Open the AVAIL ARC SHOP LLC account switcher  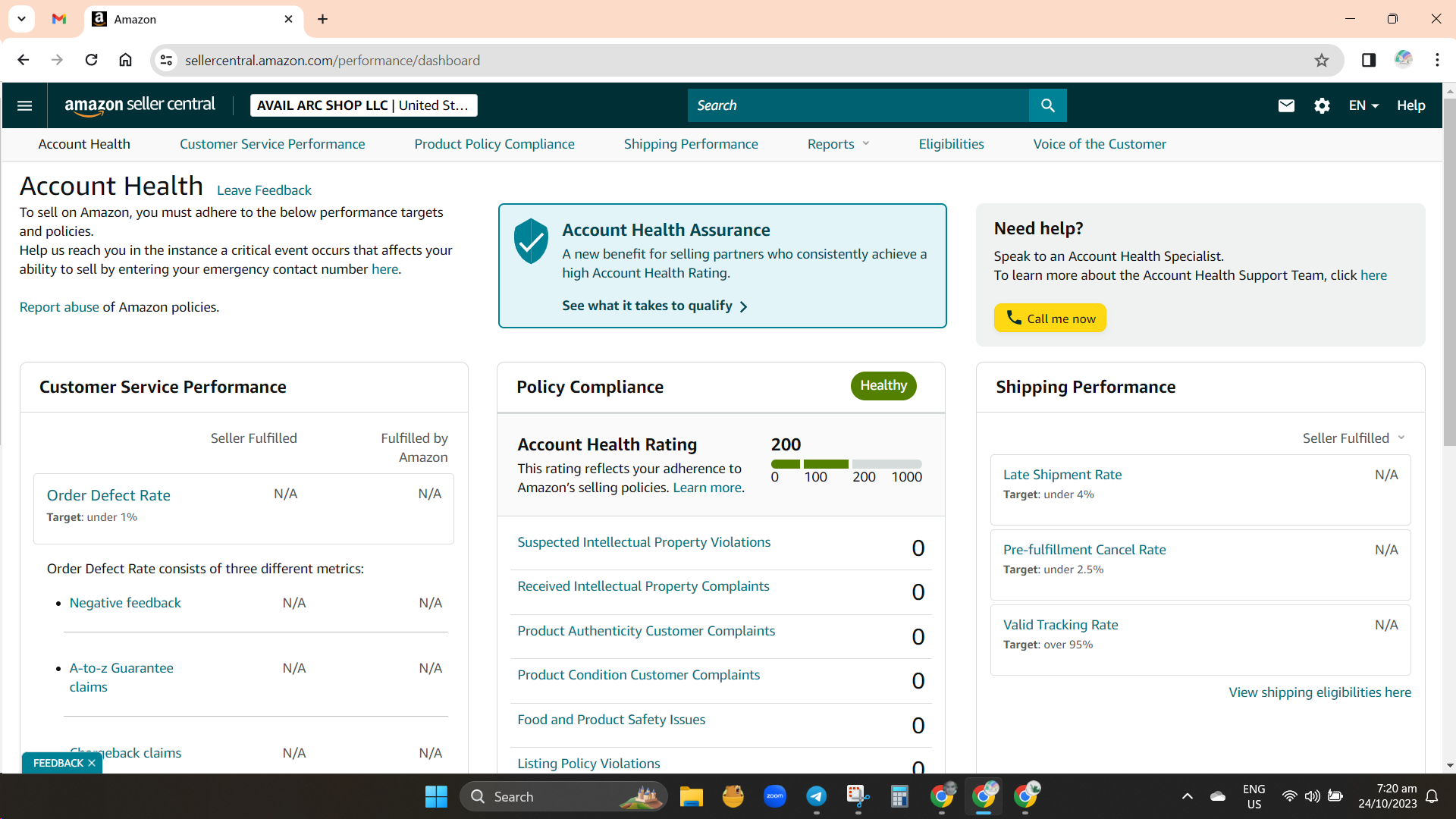(x=363, y=105)
